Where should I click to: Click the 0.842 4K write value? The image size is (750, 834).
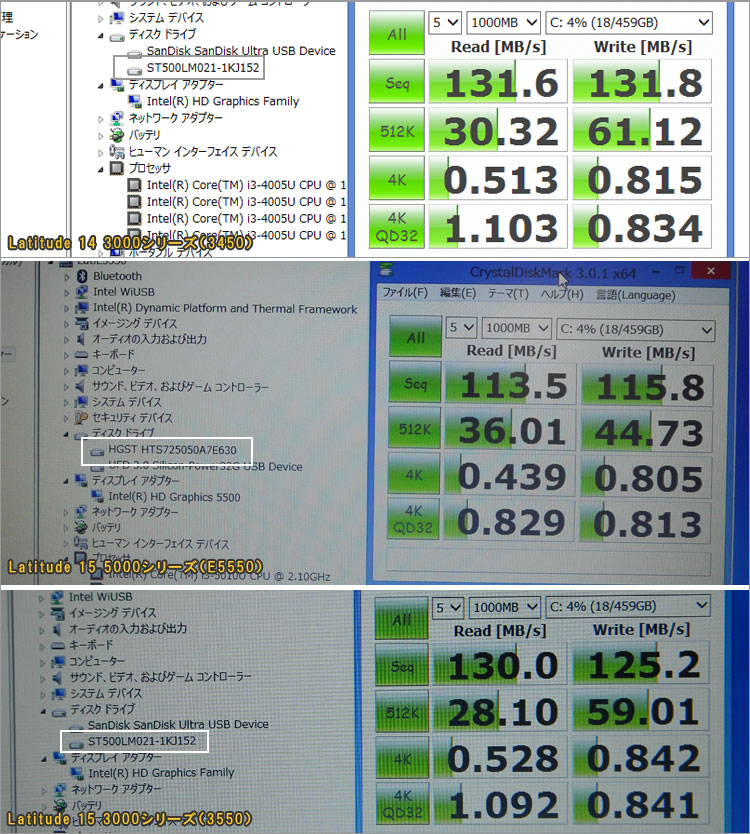click(640, 758)
